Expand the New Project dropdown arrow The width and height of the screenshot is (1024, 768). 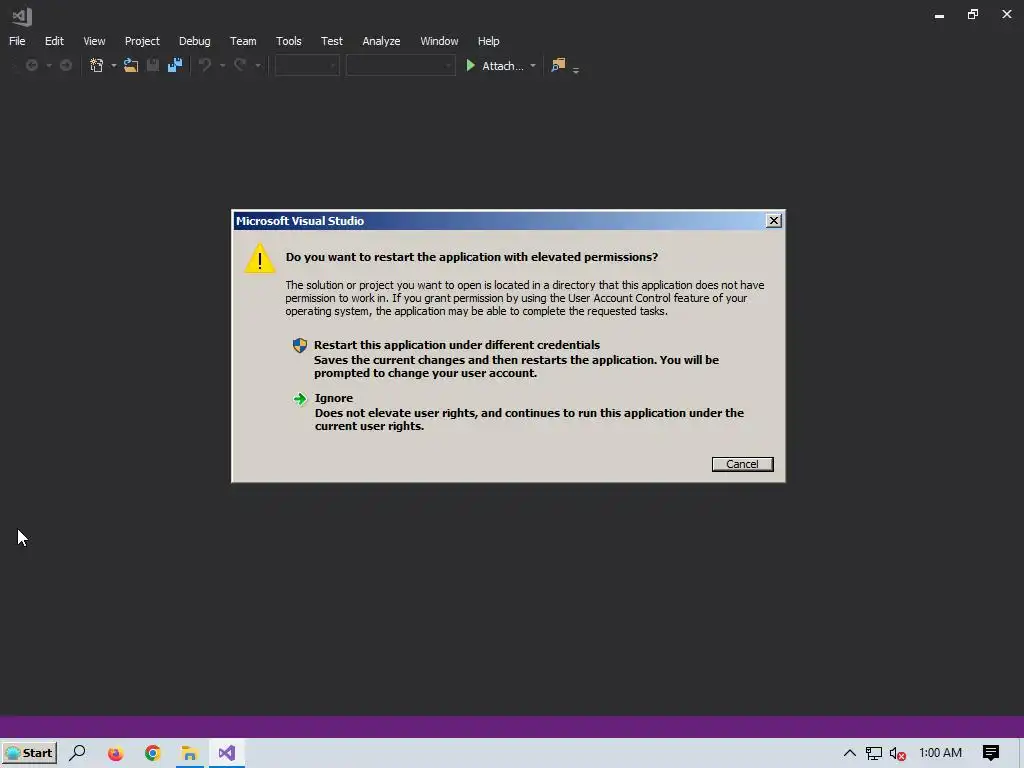tap(113, 66)
